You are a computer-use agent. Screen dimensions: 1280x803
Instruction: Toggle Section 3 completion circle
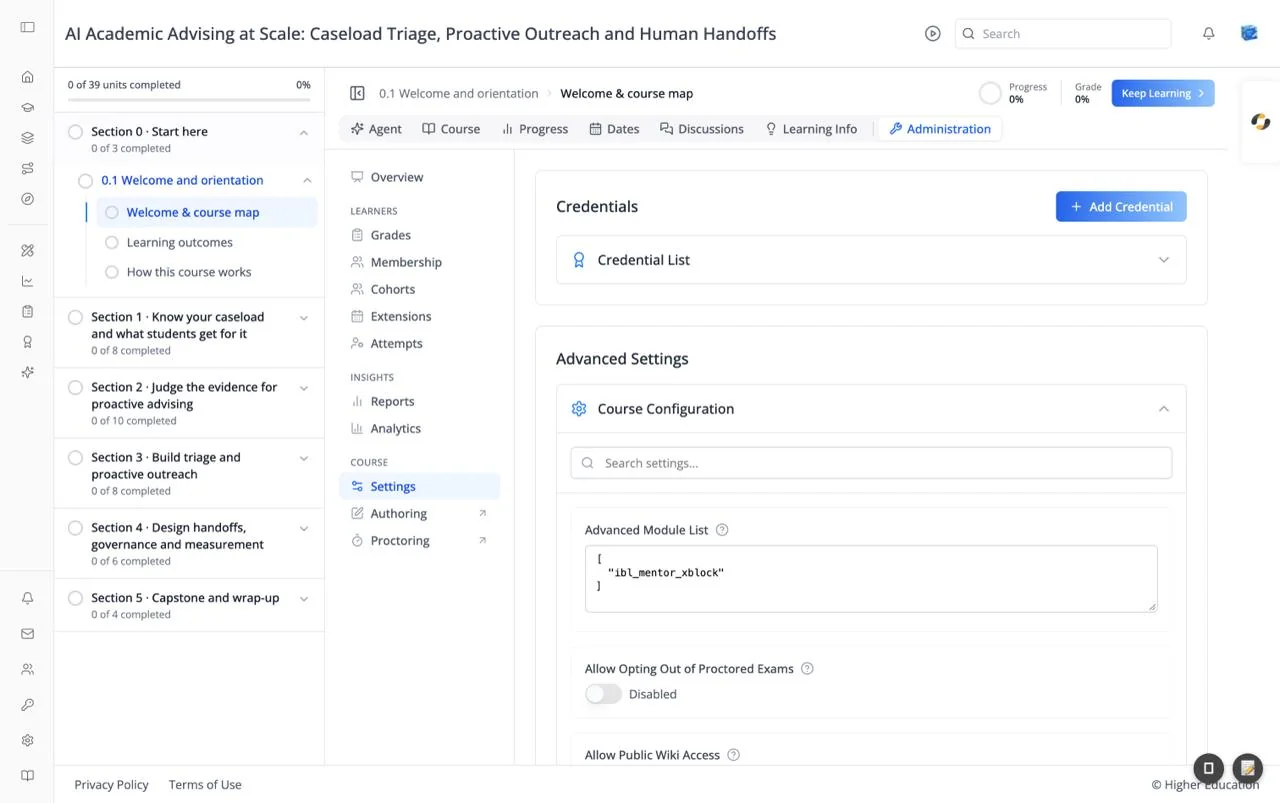[75, 457]
